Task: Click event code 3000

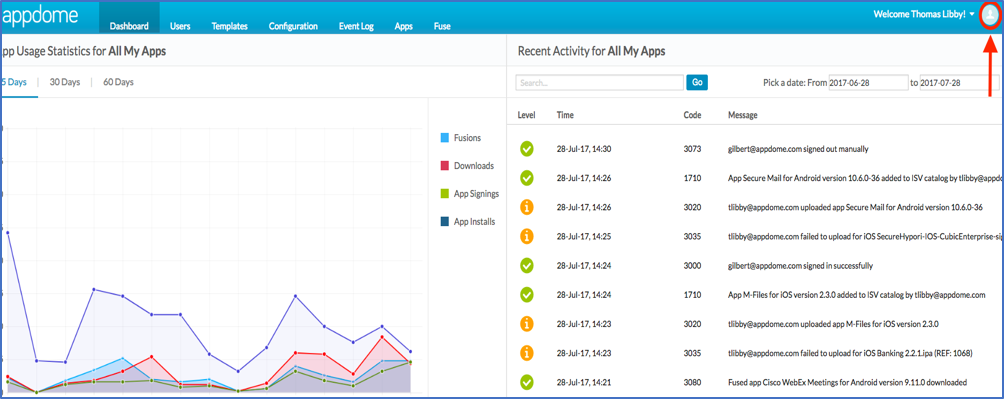Action: point(692,265)
